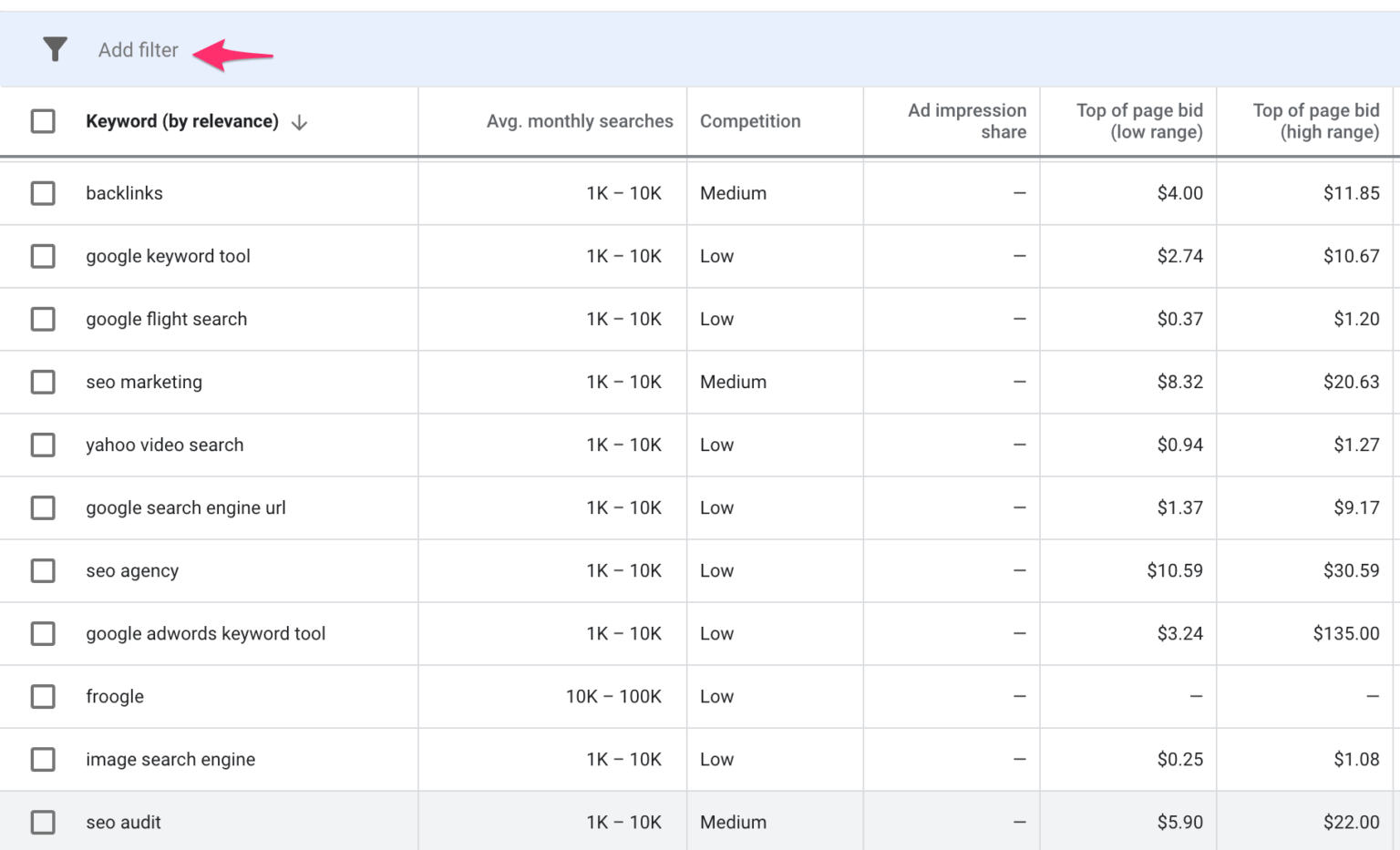Viewport: 1400px width, 850px height.
Task: Sort by the Avg. monthly searches column
Action: coord(580,120)
